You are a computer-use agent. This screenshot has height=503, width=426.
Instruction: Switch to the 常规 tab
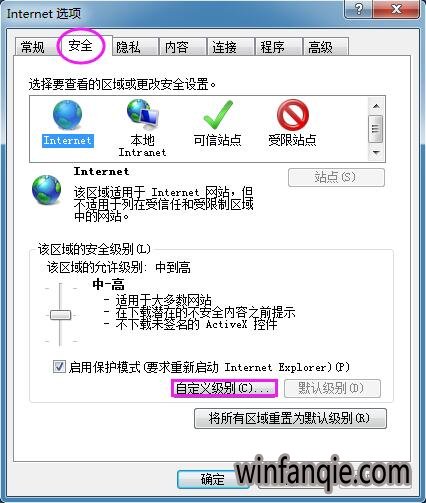(x=32, y=47)
